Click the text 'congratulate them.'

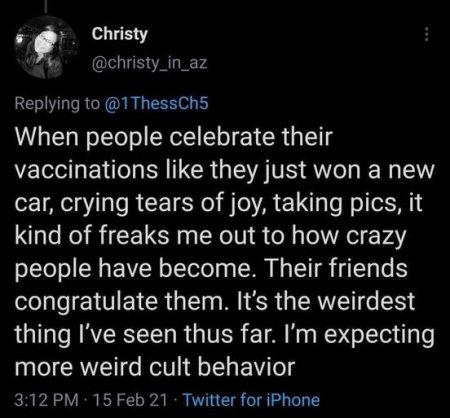pyautogui.click(x=120, y=301)
